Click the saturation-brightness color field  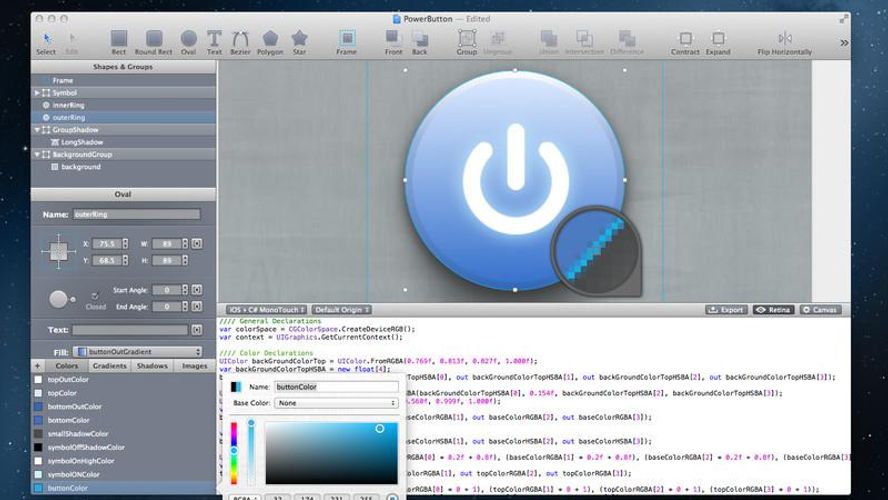(331, 453)
